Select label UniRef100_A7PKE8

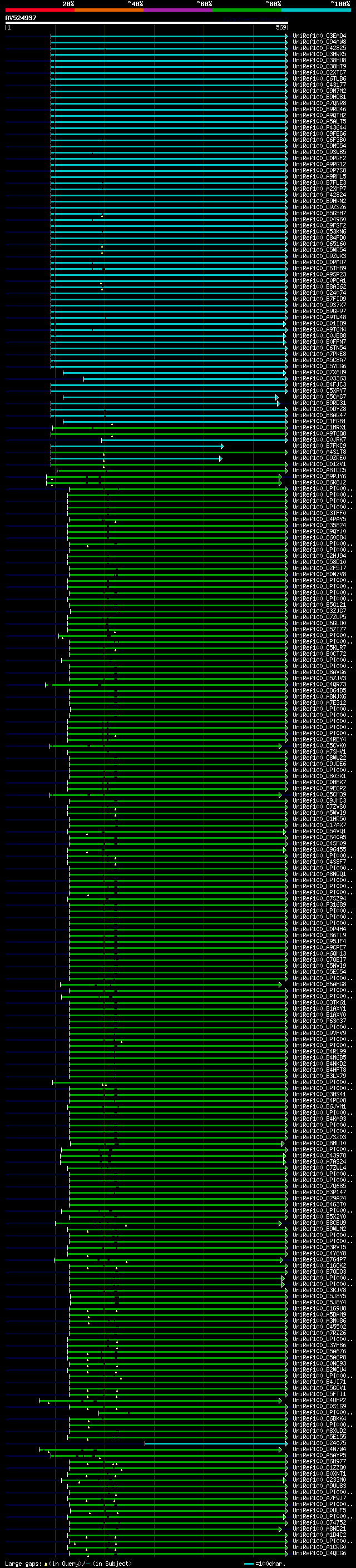(319, 354)
